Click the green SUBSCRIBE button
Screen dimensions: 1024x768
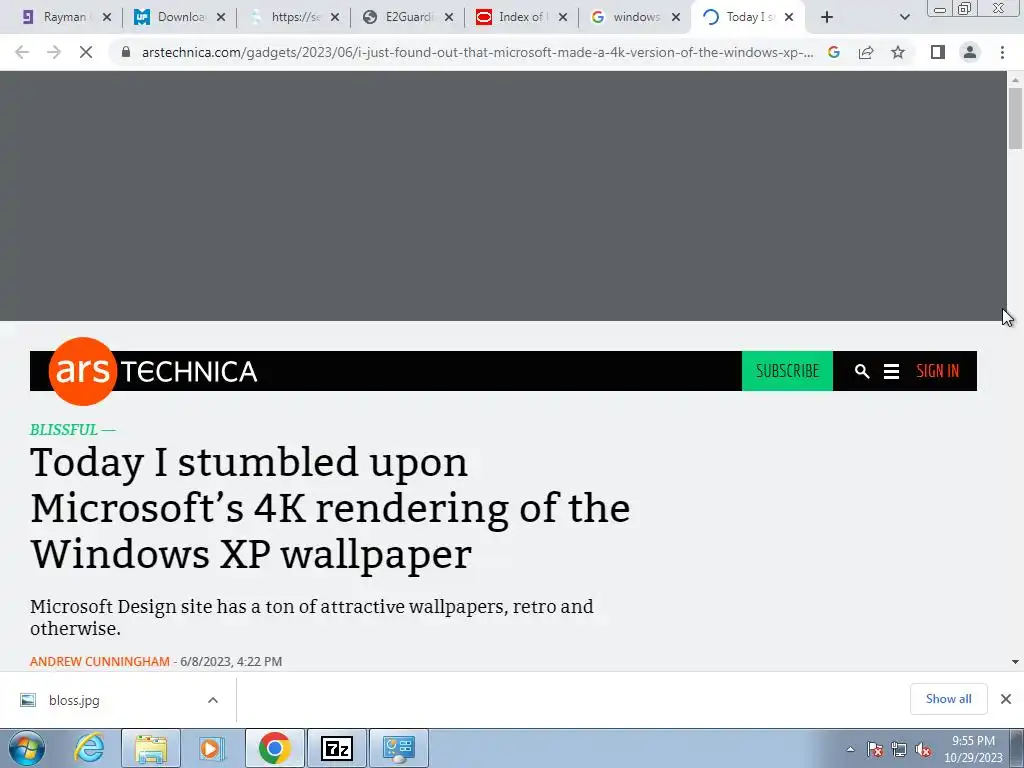point(787,371)
